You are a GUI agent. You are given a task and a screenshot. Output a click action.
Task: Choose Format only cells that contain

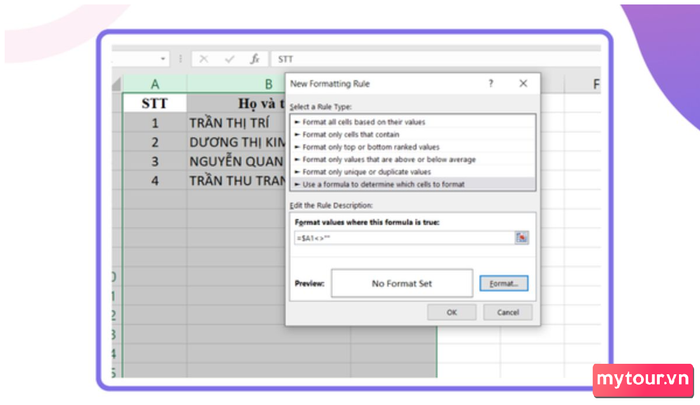[x=412, y=134]
